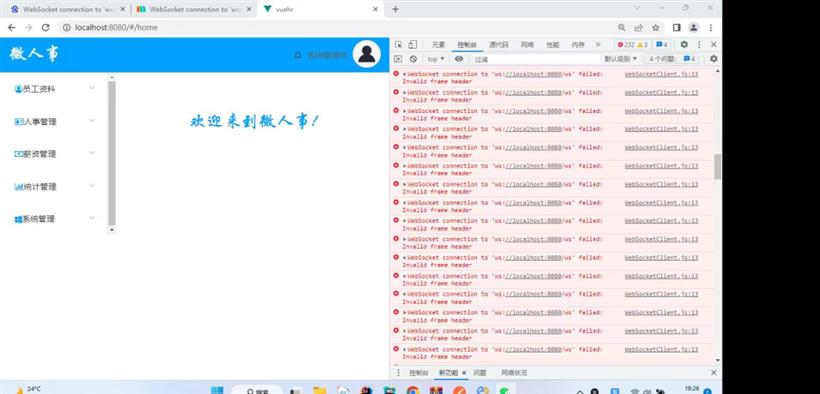Click the user avatar in the header

coord(367,54)
